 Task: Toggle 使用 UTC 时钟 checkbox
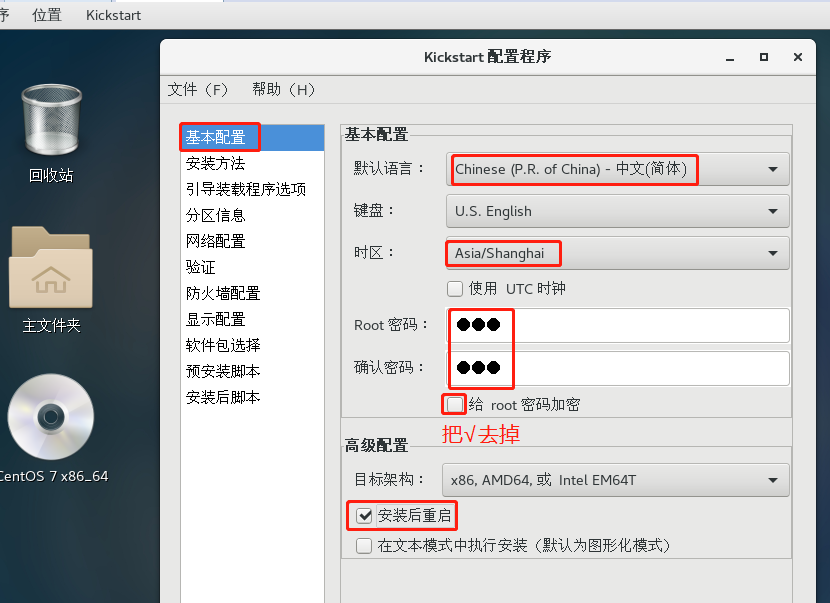pos(455,289)
